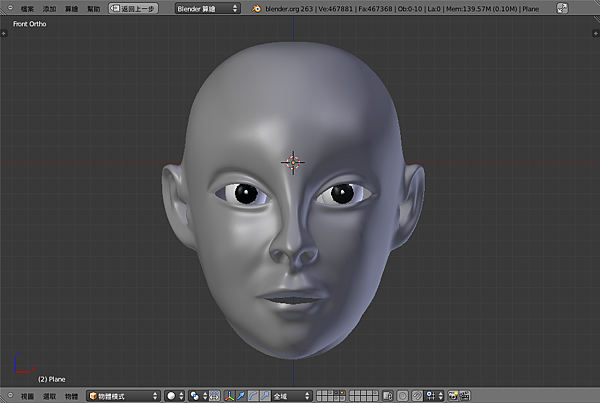Click the OpenGL render animation icon
This screenshot has height=403, width=600.
(x=465, y=396)
